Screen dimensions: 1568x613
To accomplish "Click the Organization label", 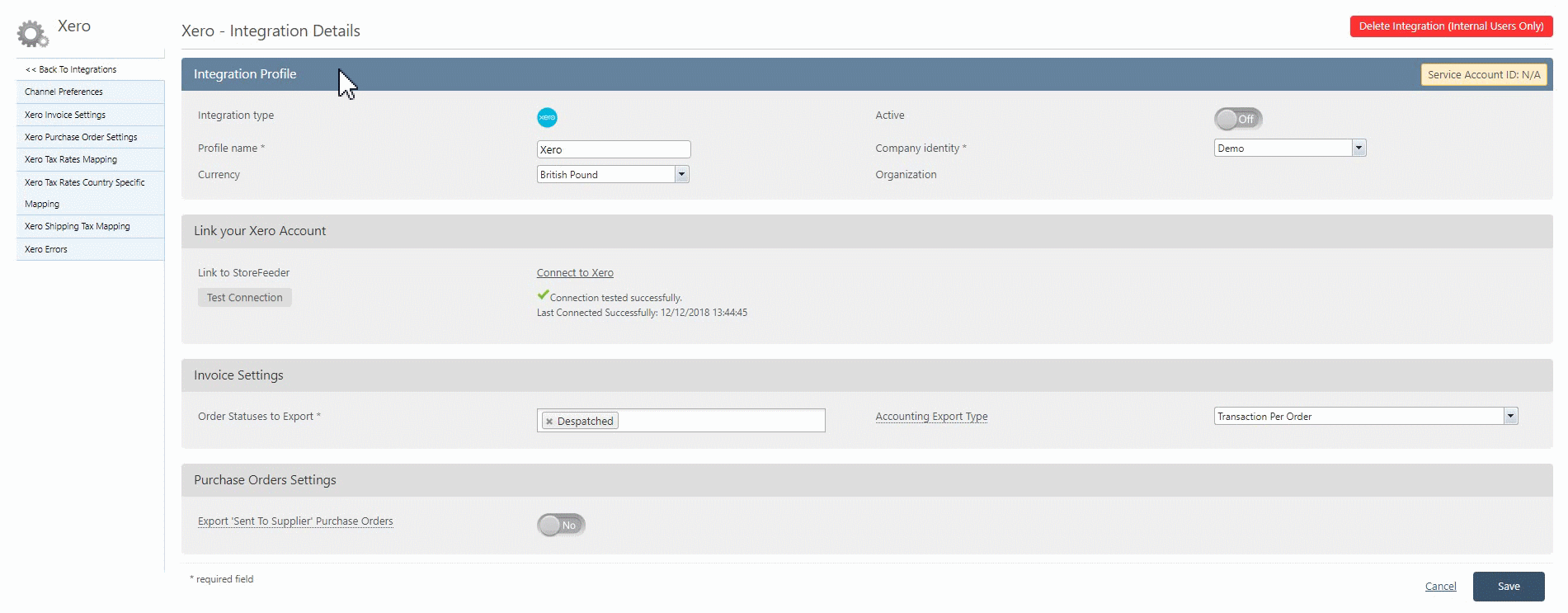I will tap(906, 175).
